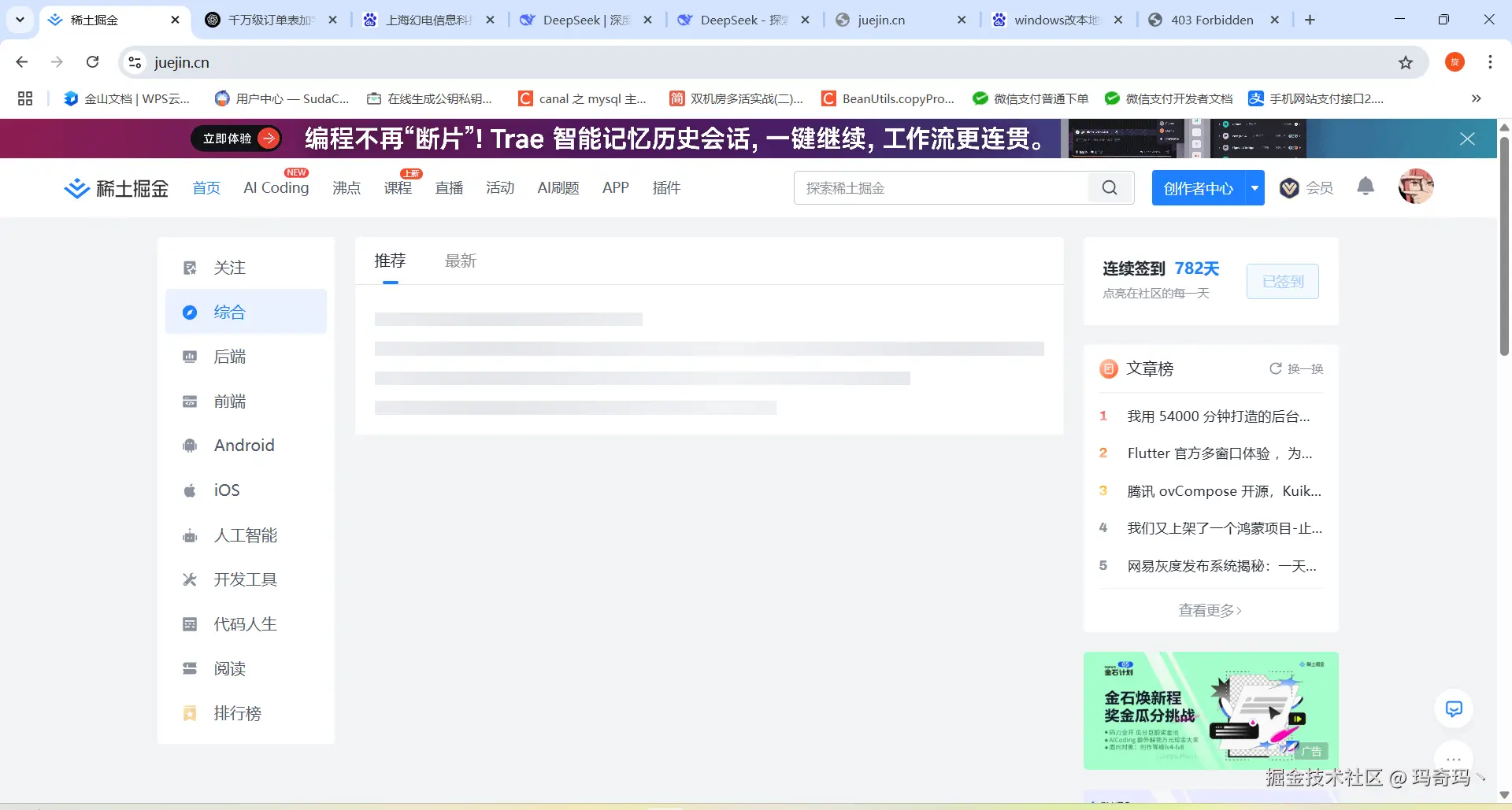Click the 稀土掘金 logo icon
The image size is (1512, 810).
click(x=76, y=187)
